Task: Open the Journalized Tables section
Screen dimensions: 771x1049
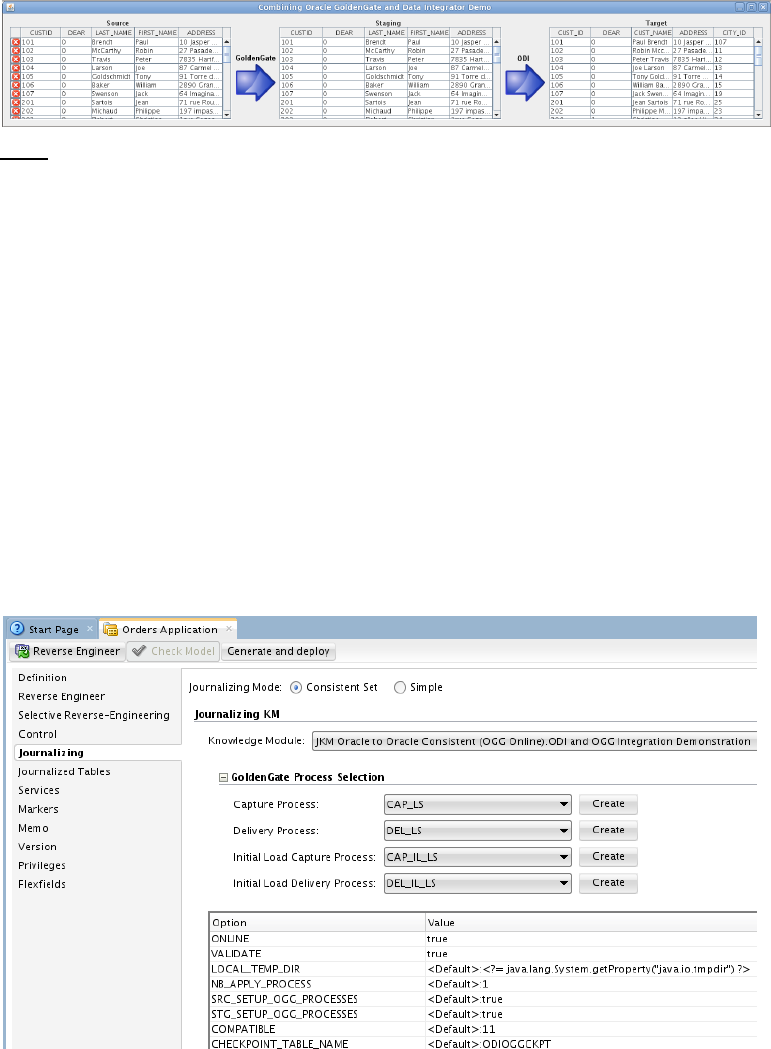Action: click(x=64, y=771)
